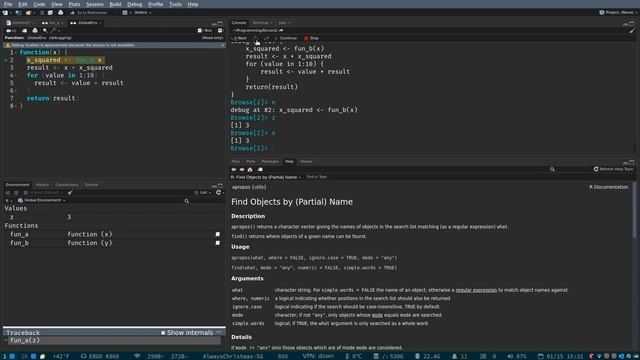640x360 pixels.
Task: Open the 'Find Objects by (Partial) Name' topic dropdown
Action: [x=266, y=178]
